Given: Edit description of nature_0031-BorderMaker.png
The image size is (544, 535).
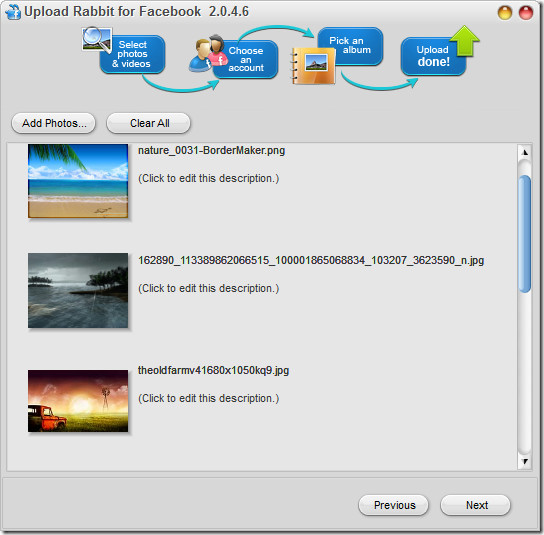Looking at the screenshot, I should tap(209, 178).
